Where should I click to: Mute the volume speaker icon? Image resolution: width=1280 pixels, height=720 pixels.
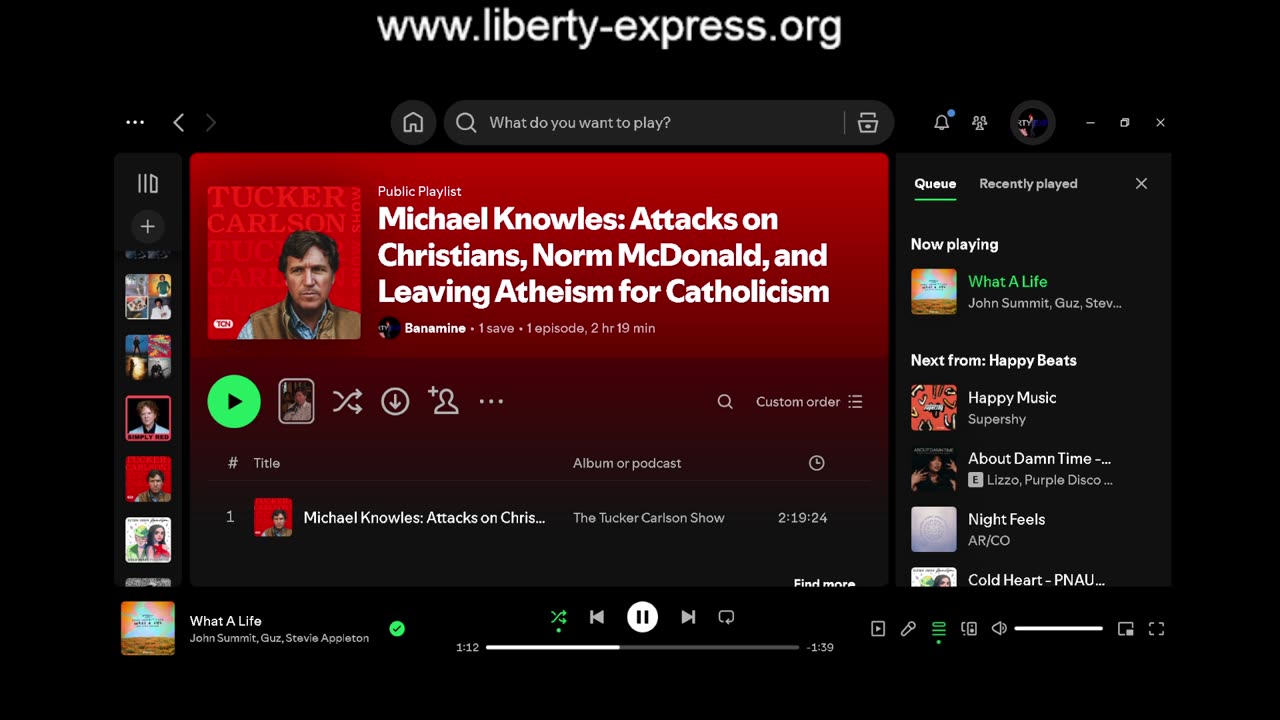[x=999, y=629]
